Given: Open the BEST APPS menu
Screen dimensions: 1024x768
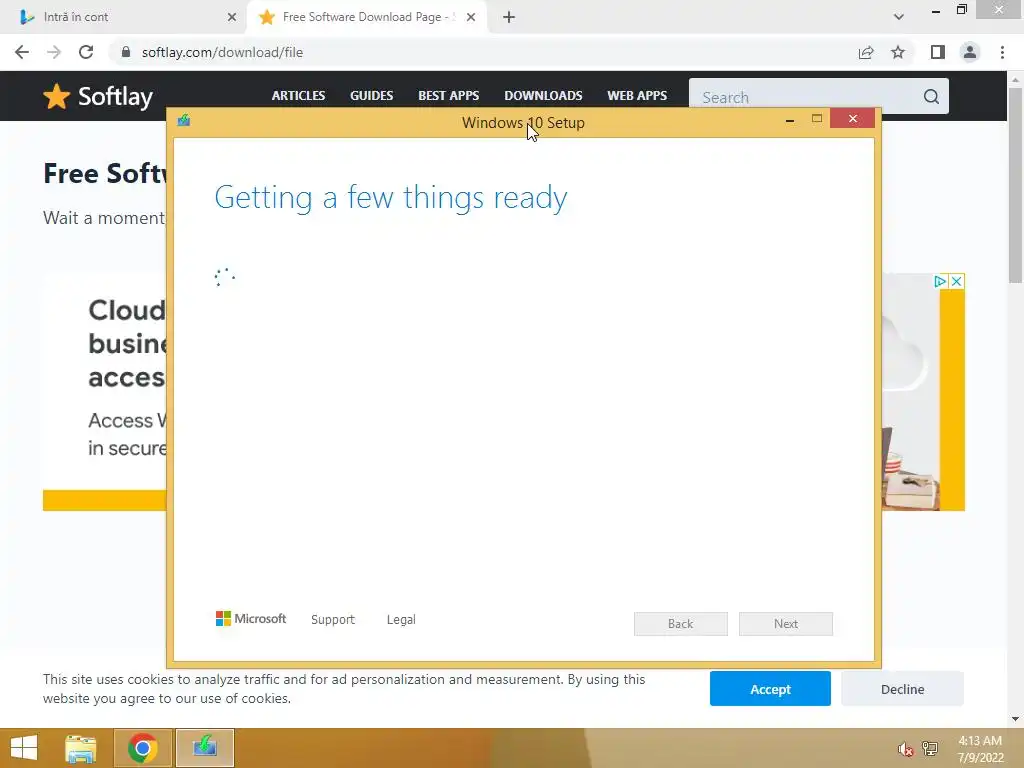Looking at the screenshot, I should [x=449, y=95].
